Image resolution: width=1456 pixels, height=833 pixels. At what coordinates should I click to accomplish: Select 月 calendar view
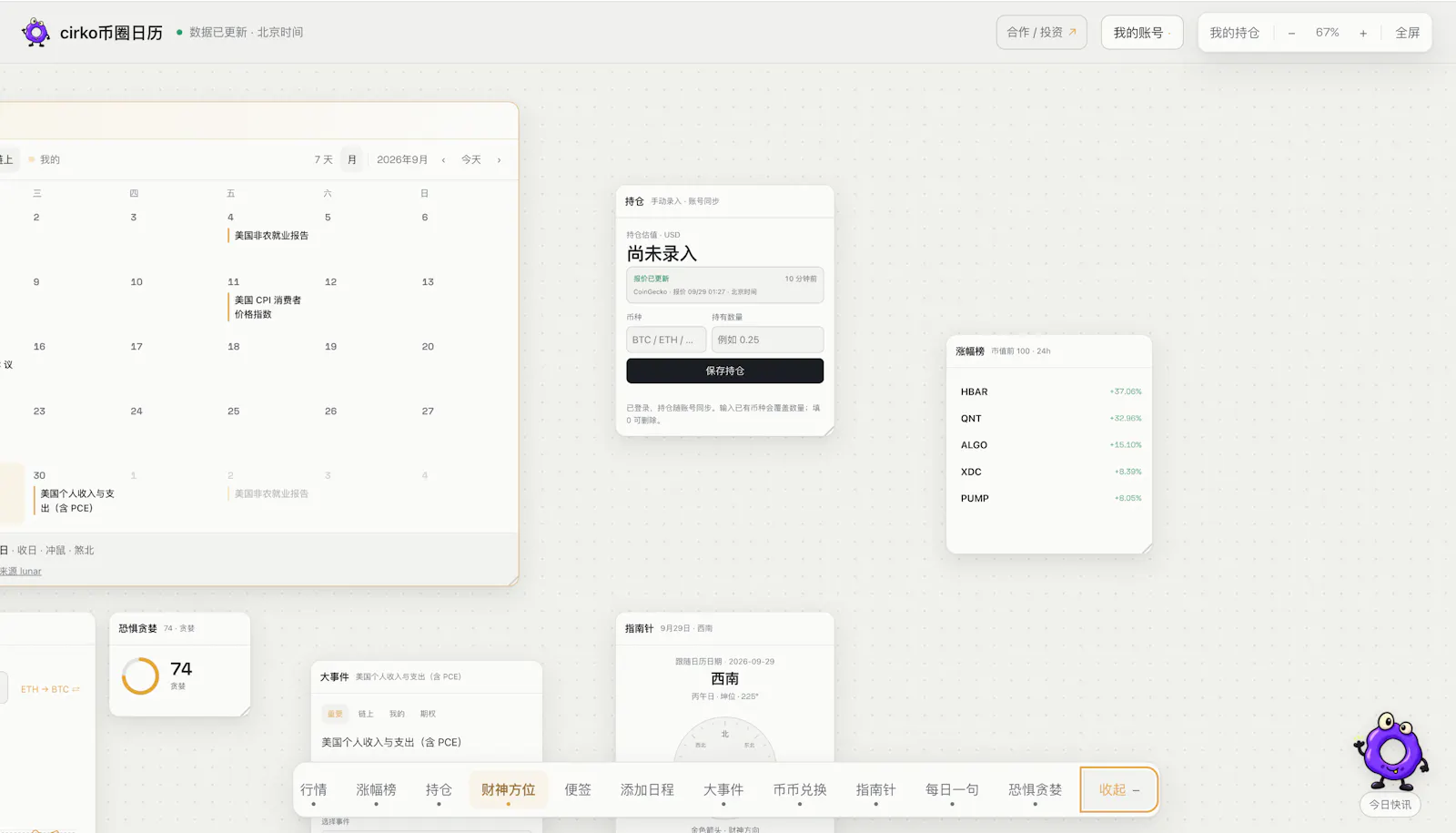pos(352,160)
